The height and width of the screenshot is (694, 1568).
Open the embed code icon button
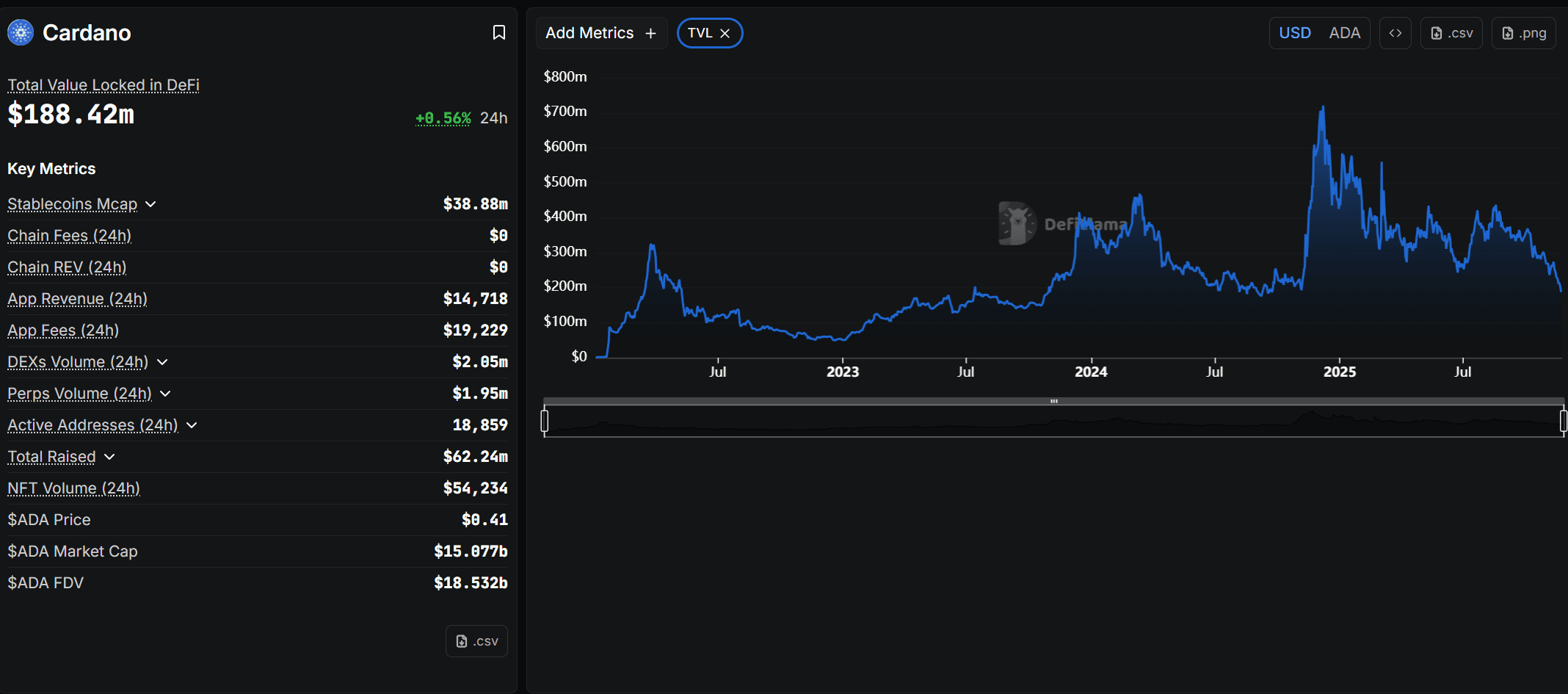pos(1395,33)
